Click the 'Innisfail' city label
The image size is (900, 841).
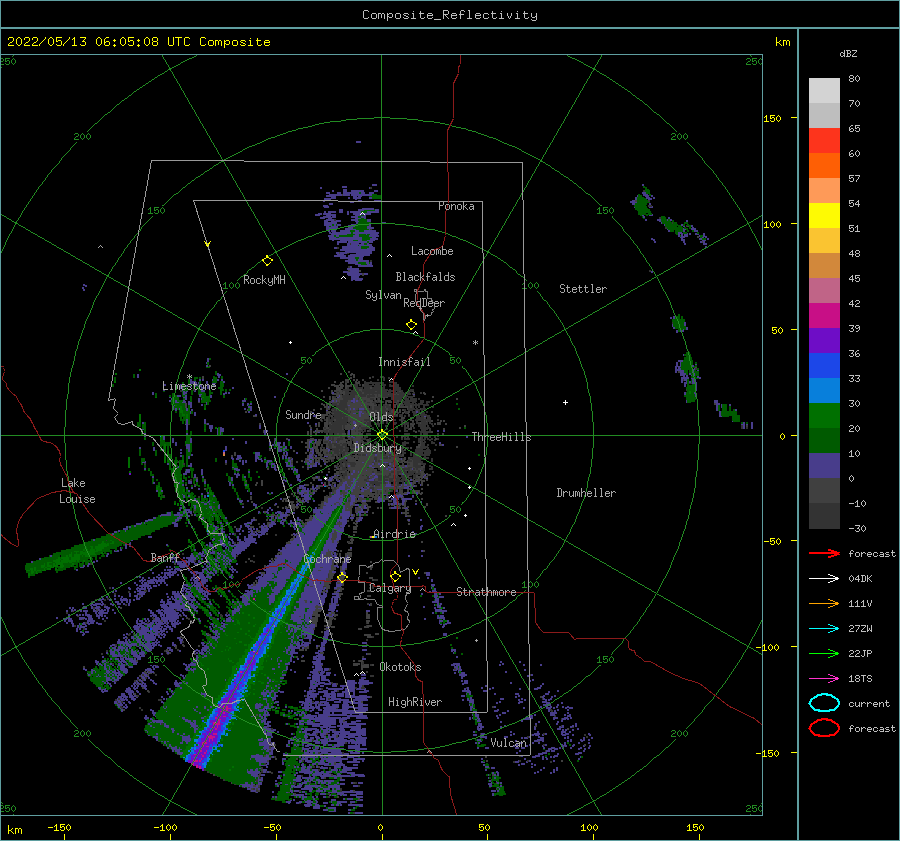(x=404, y=362)
